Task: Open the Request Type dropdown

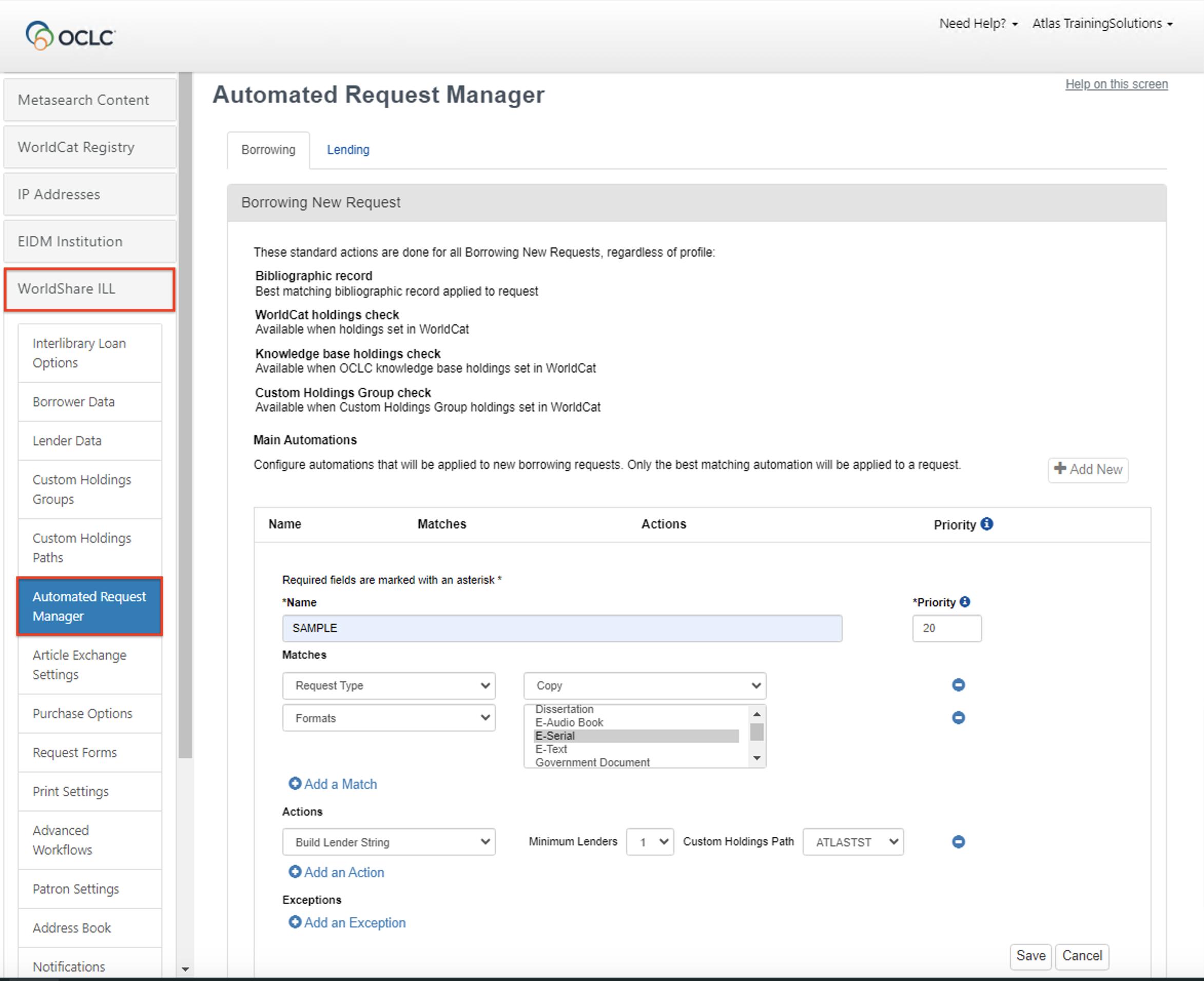Action: pos(389,685)
